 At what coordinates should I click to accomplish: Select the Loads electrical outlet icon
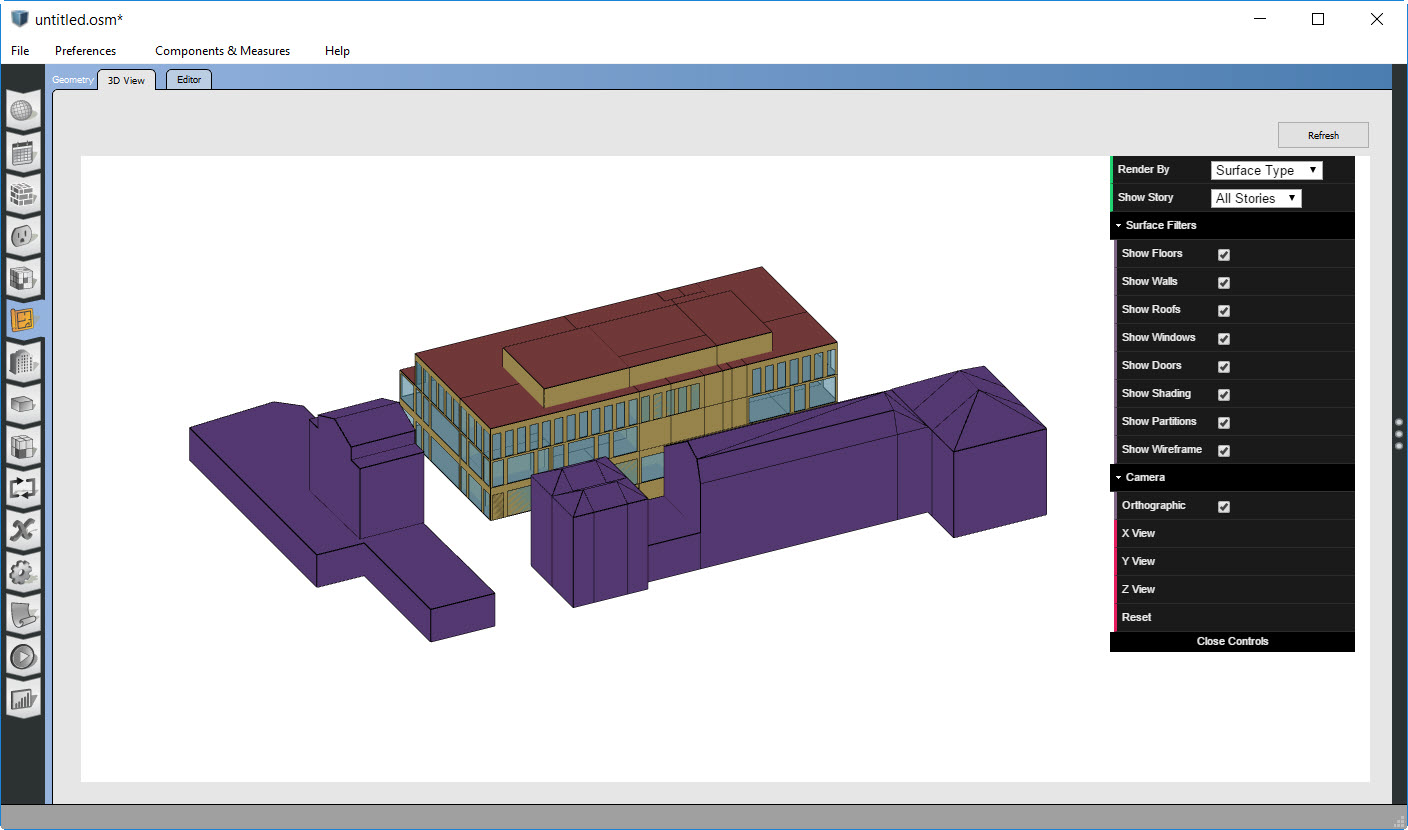[23, 238]
